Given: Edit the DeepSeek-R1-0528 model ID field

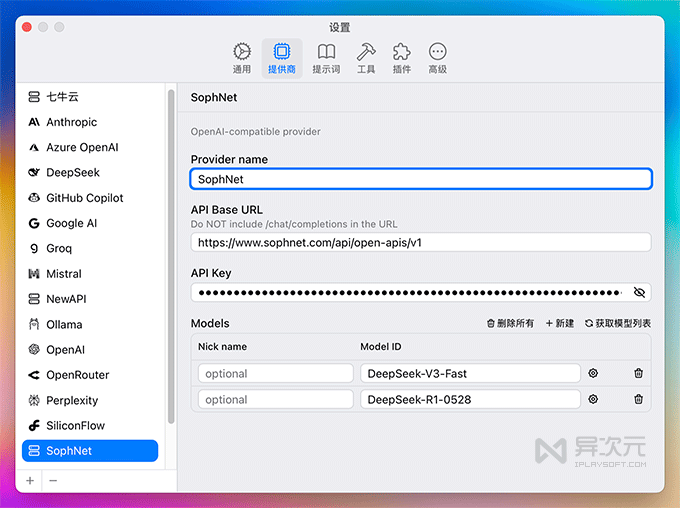Looking at the screenshot, I should pos(470,399).
